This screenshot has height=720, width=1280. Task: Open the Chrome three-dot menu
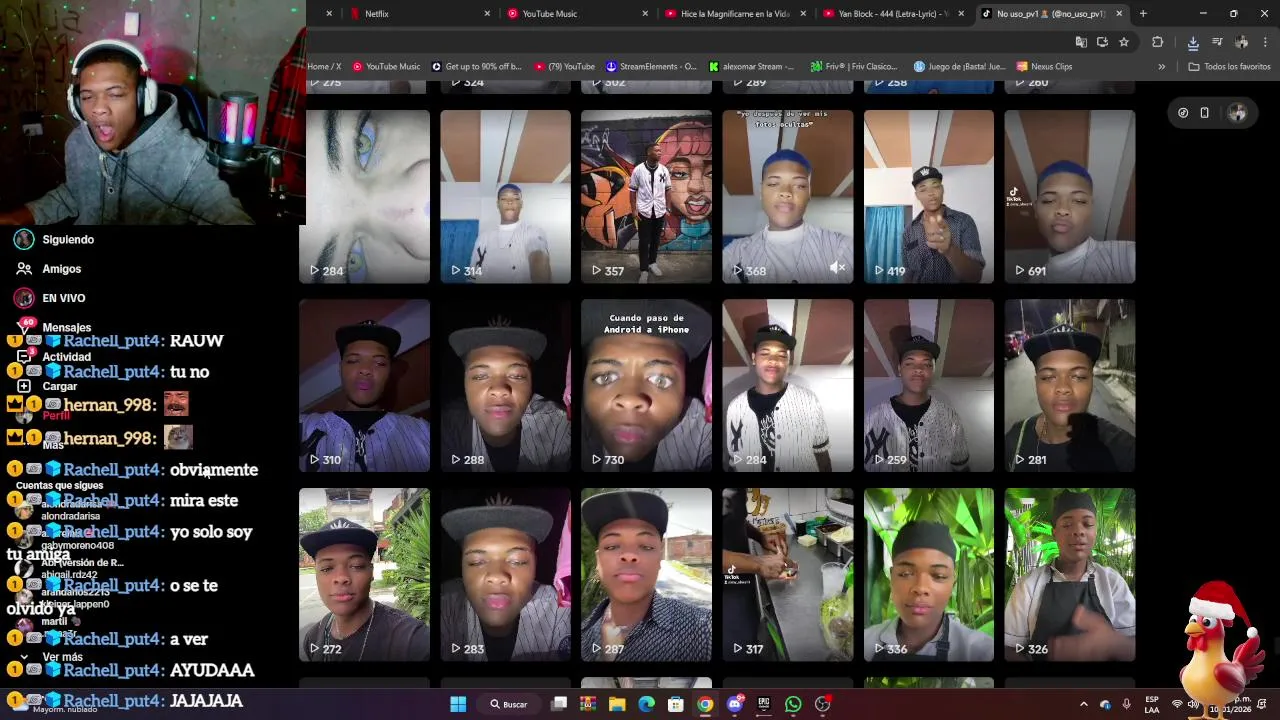click(1266, 42)
